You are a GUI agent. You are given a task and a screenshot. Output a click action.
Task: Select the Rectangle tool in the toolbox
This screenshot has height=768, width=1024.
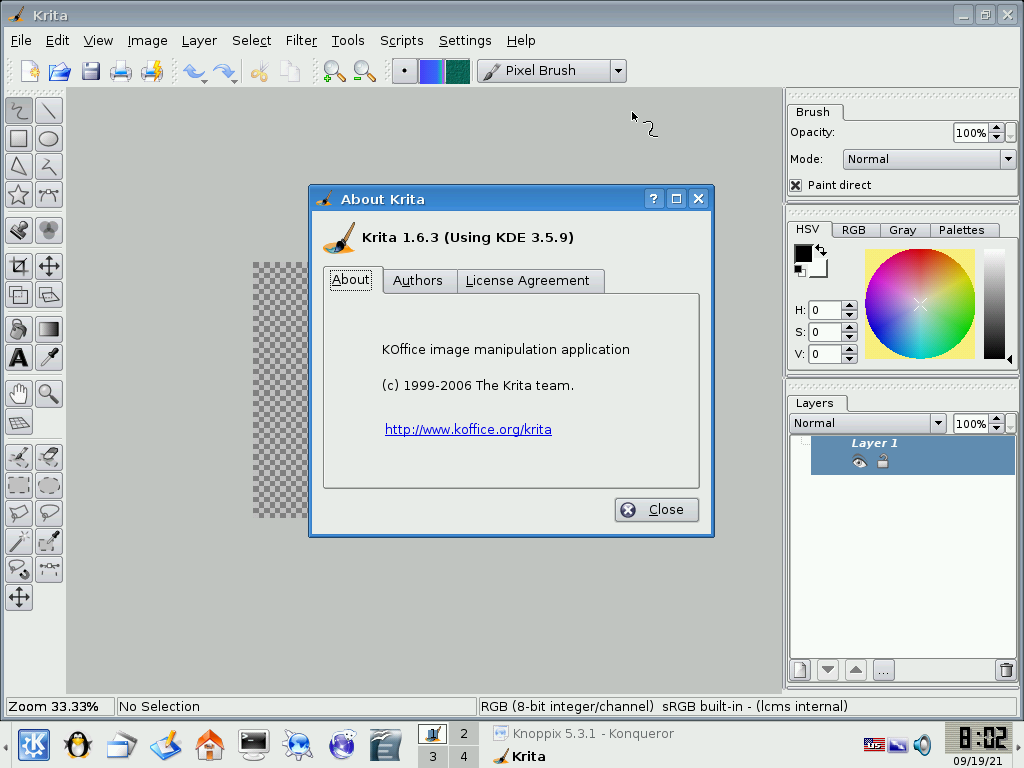[x=18, y=139]
